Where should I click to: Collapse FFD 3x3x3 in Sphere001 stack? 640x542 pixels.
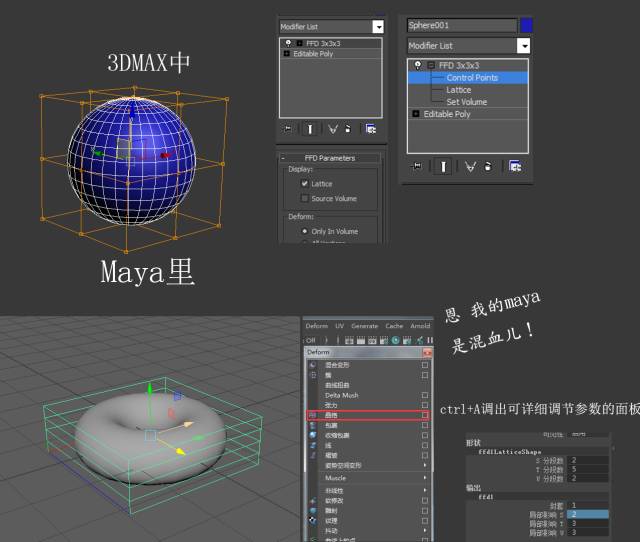coord(431,65)
